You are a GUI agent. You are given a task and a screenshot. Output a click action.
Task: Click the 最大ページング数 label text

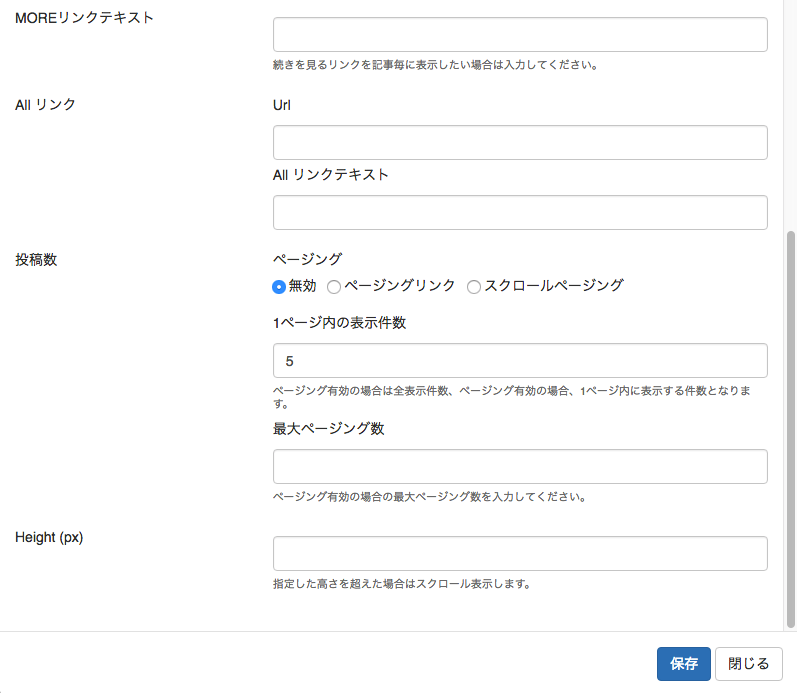click(328, 429)
